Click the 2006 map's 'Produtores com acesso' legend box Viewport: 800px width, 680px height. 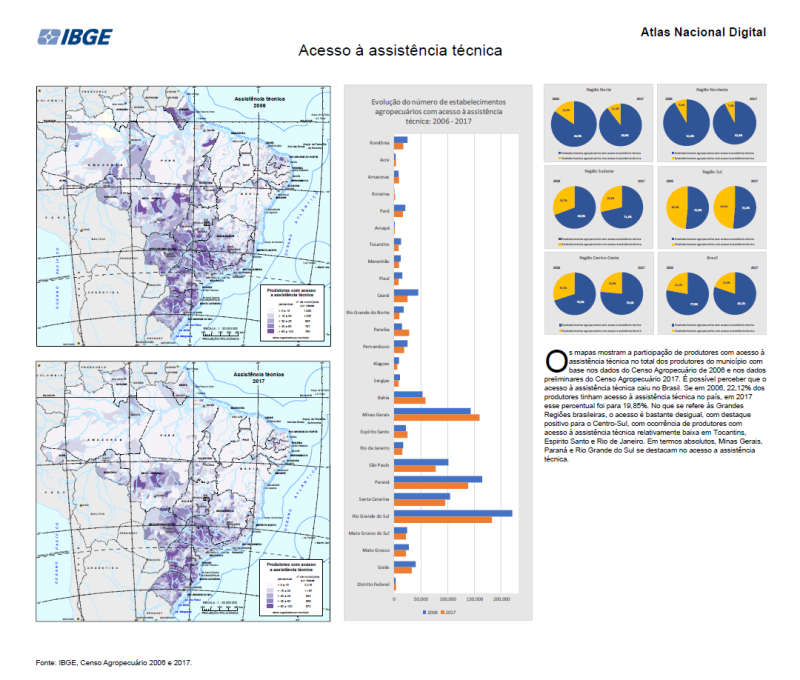[x=292, y=313]
